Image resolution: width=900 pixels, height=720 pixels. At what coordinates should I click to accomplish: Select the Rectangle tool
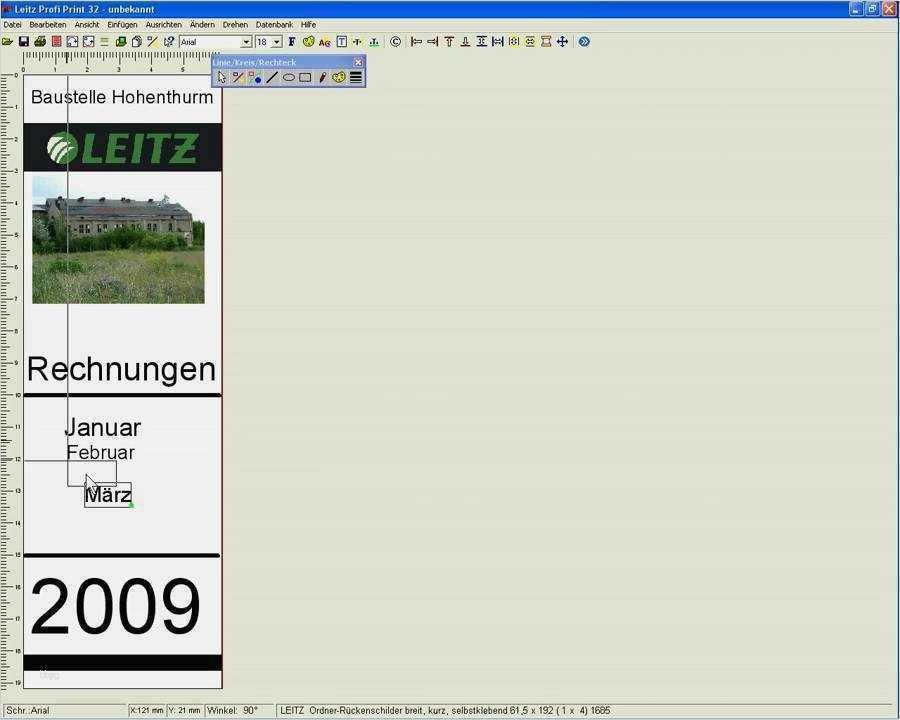click(x=305, y=77)
